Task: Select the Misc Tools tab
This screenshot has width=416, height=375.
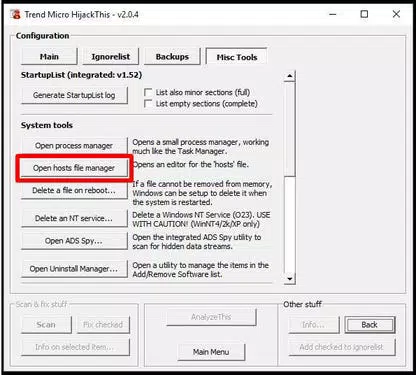Action: click(x=237, y=57)
